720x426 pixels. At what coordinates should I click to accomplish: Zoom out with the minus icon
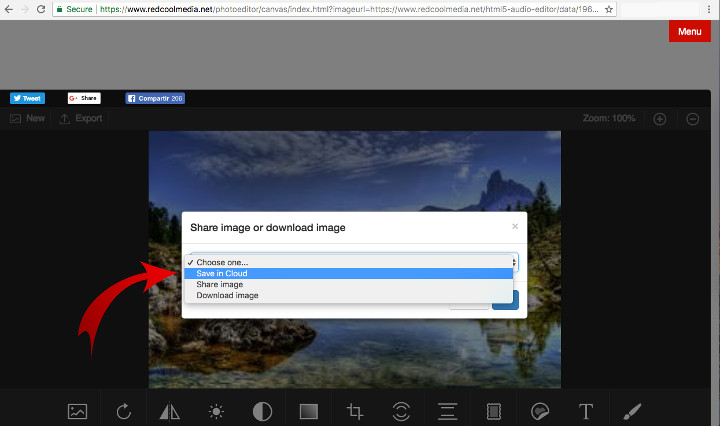692,119
